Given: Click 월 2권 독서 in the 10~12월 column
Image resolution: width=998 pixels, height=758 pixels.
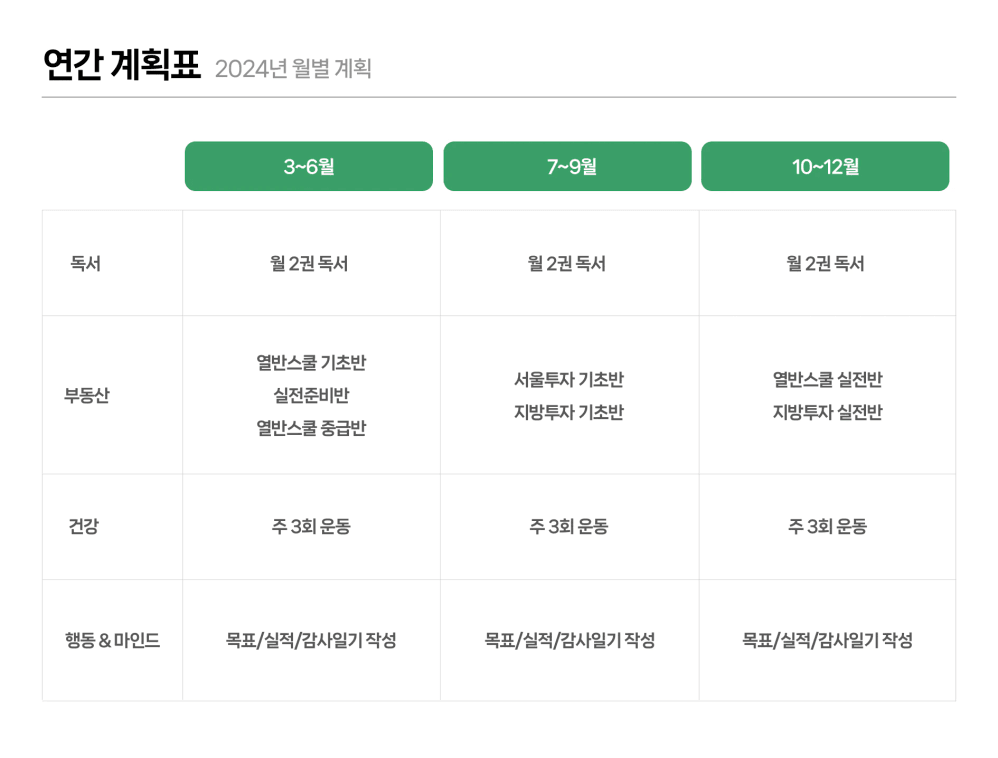Looking at the screenshot, I should [x=826, y=264].
